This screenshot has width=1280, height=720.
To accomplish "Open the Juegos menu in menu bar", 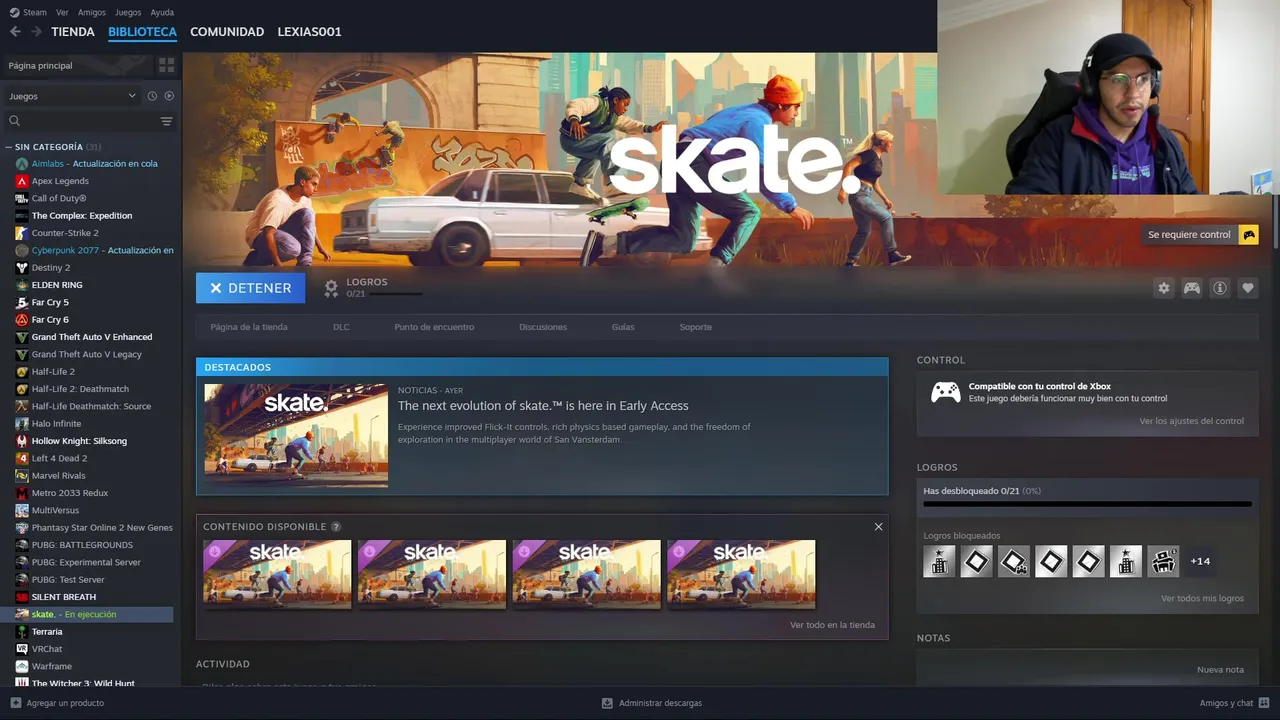I will [128, 12].
